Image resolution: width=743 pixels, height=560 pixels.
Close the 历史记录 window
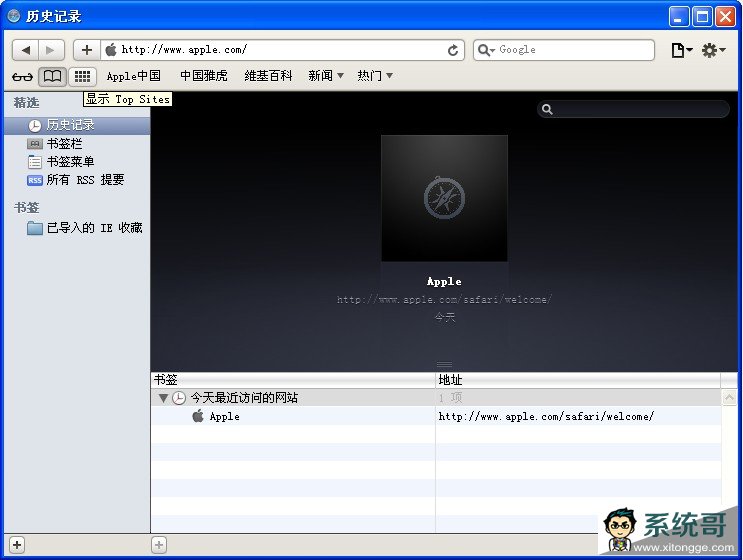point(725,17)
